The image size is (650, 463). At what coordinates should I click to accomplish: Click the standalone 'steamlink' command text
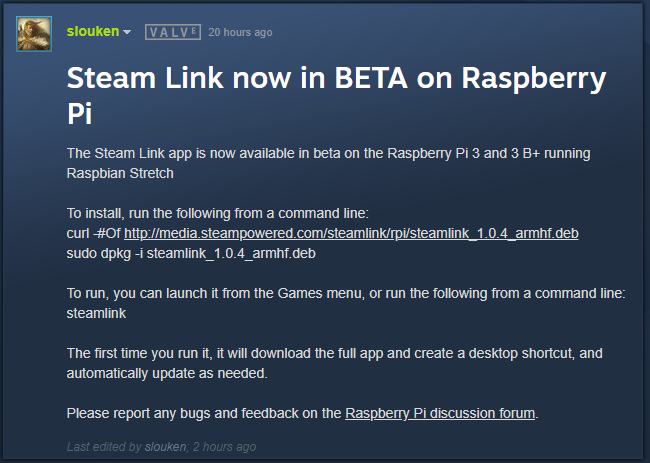coord(96,313)
